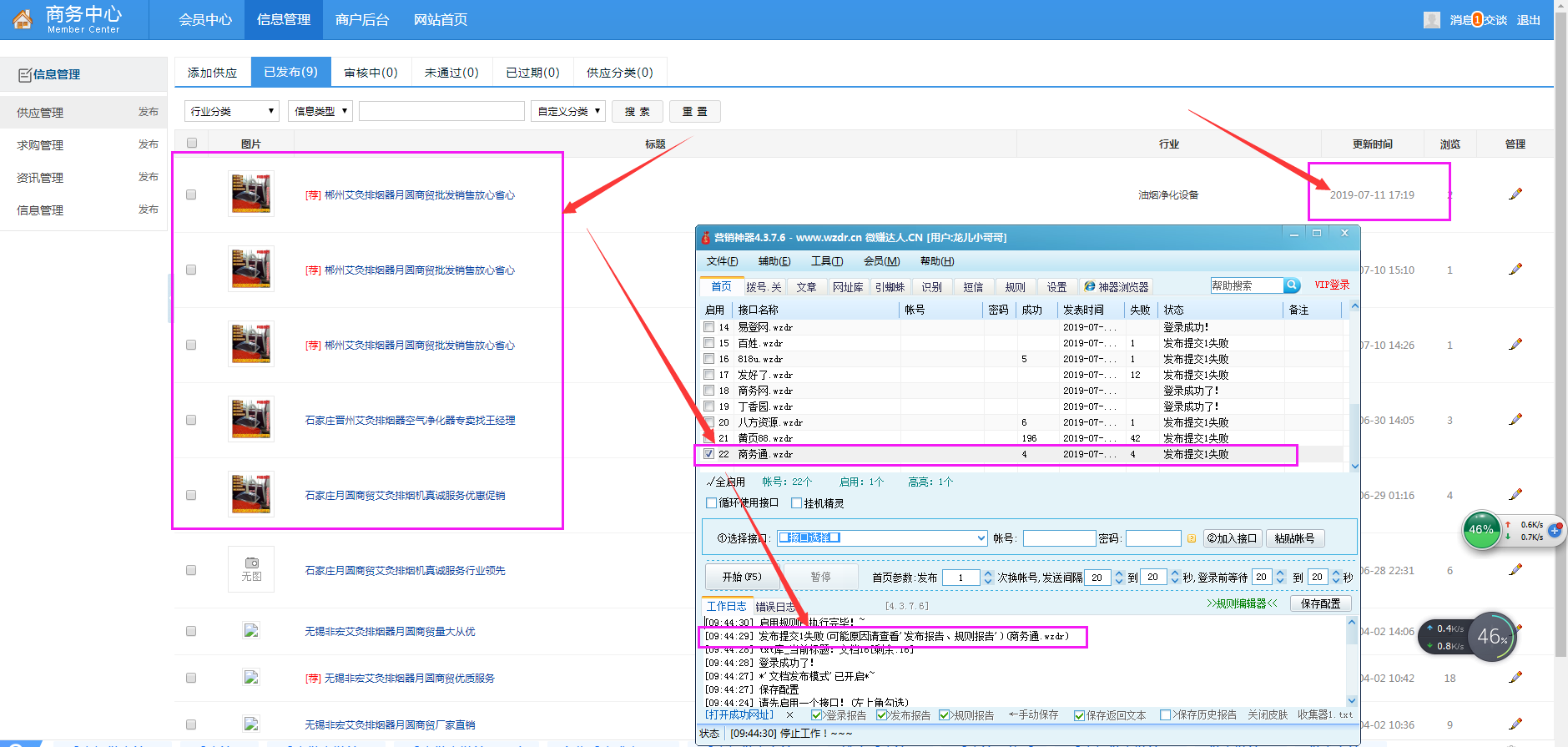The image size is (1568, 747).
Task: Click the 保存配置 button
Action: pos(1320,603)
